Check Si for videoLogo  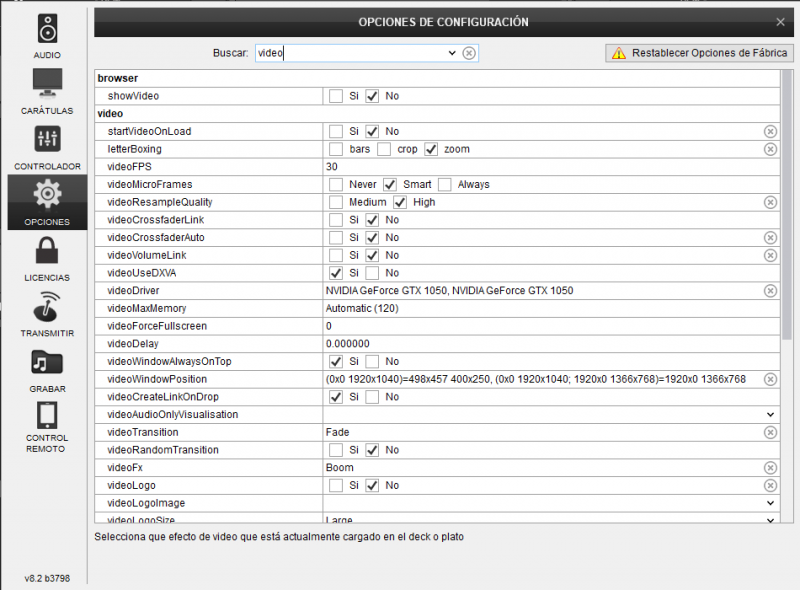[x=336, y=485]
